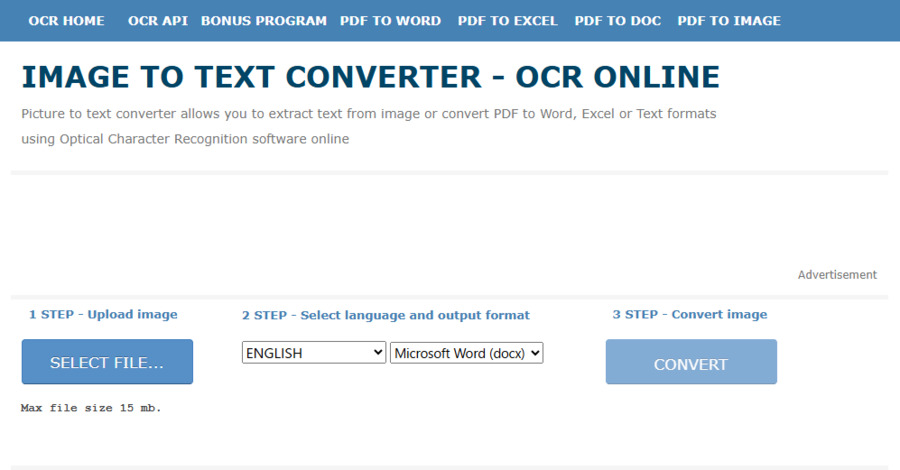Open the BONUS PROGRAM link
Image resolution: width=900 pixels, height=470 pixels.
click(263, 21)
